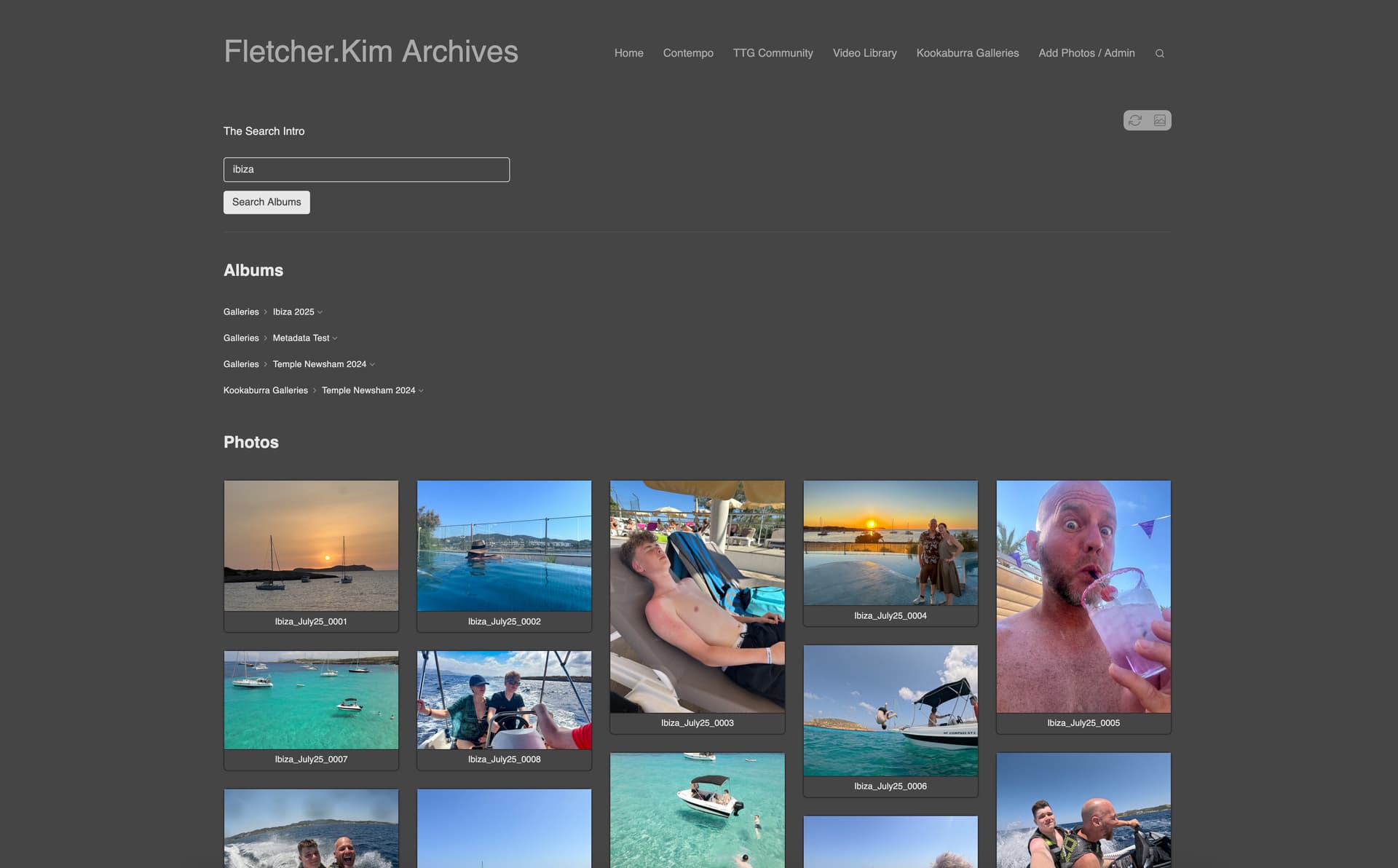Open the Contempo menu item

(688, 53)
